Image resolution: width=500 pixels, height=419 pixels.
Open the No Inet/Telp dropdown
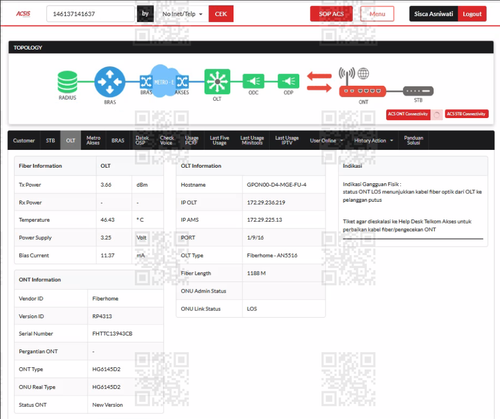coord(182,14)
